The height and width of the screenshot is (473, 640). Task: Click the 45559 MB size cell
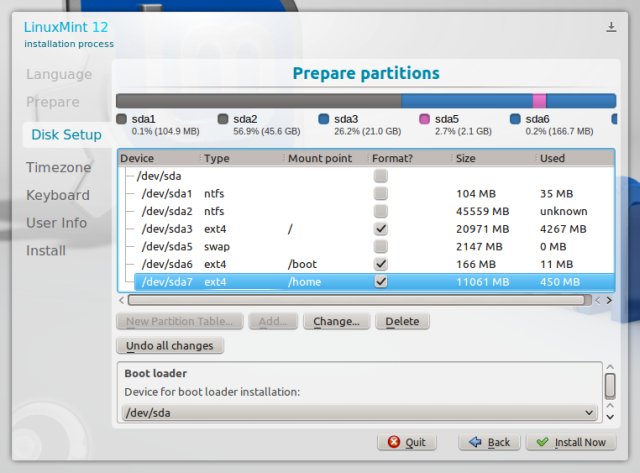[482, 211]
